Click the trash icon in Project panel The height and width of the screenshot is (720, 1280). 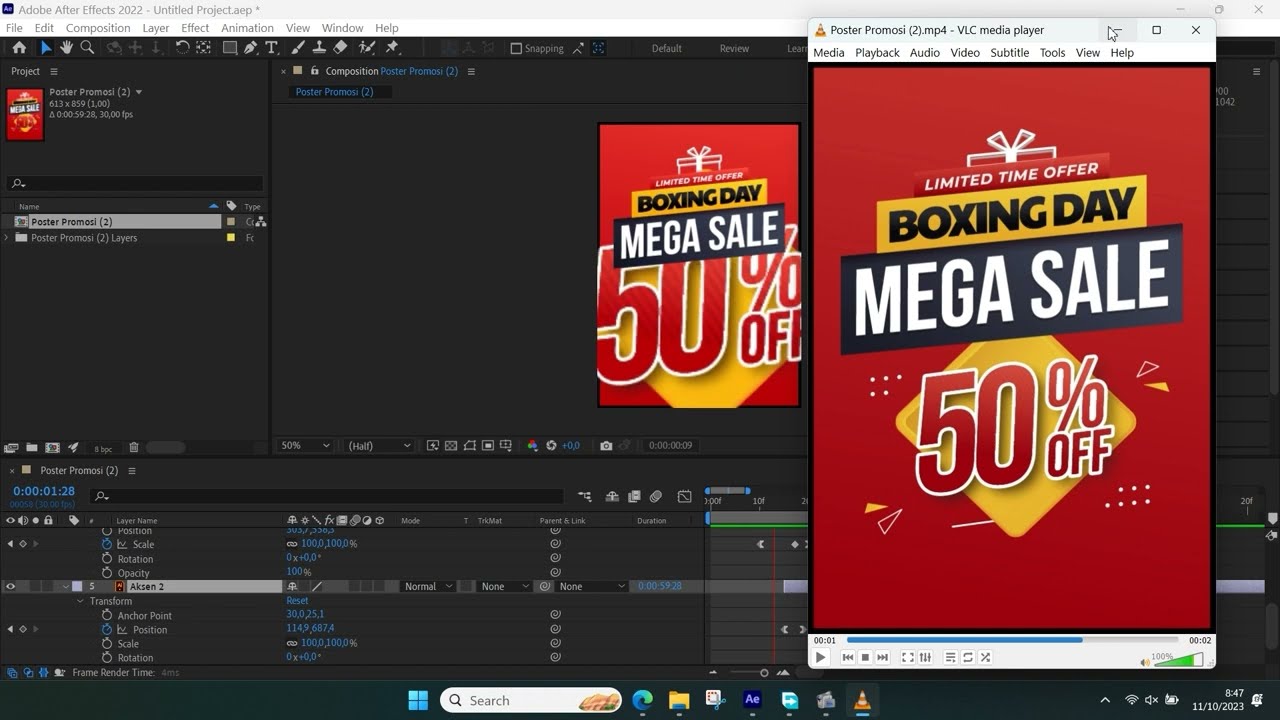134,448
